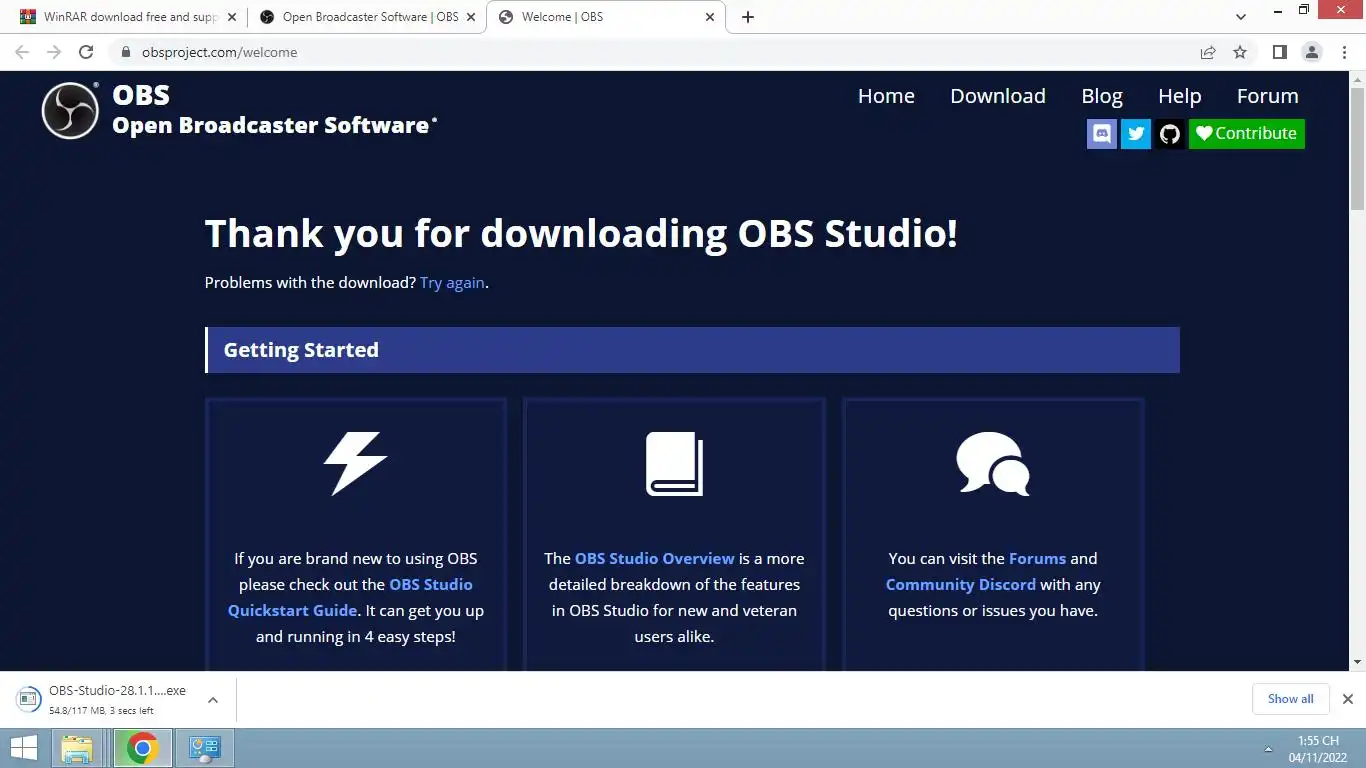Screen dimensions: 1366x768
Task: Toggle the browser side panel icon
Action: pyautogui.click(x=1279, y=52)
